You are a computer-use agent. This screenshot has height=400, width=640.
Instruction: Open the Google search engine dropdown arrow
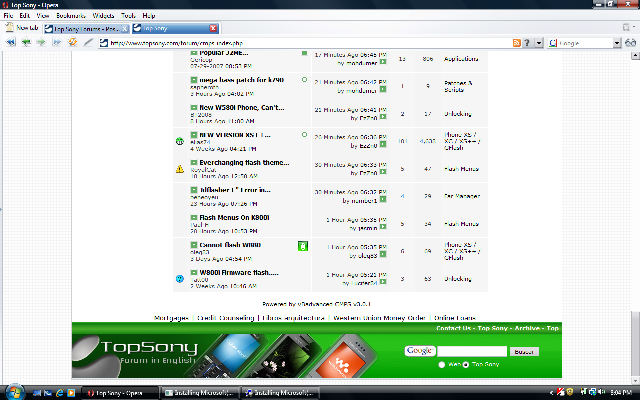click(617, 43)
